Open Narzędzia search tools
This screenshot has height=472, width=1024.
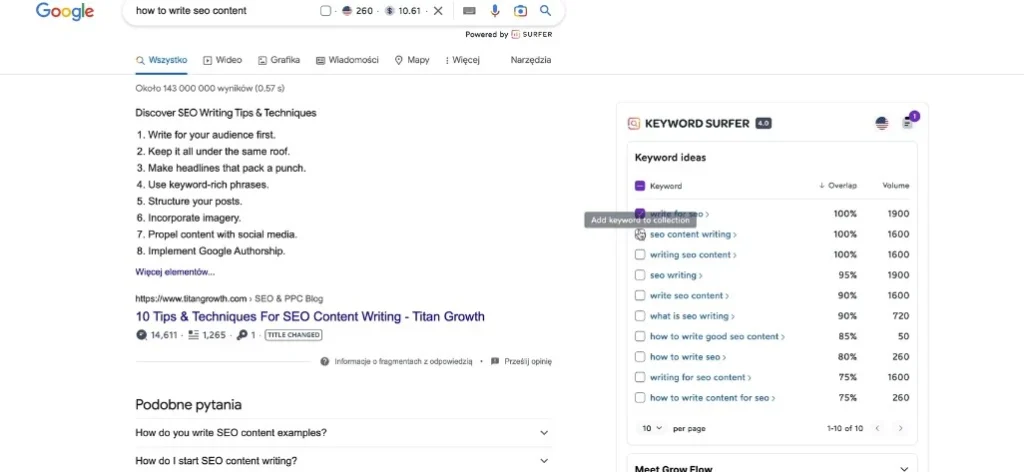point(531,60)
